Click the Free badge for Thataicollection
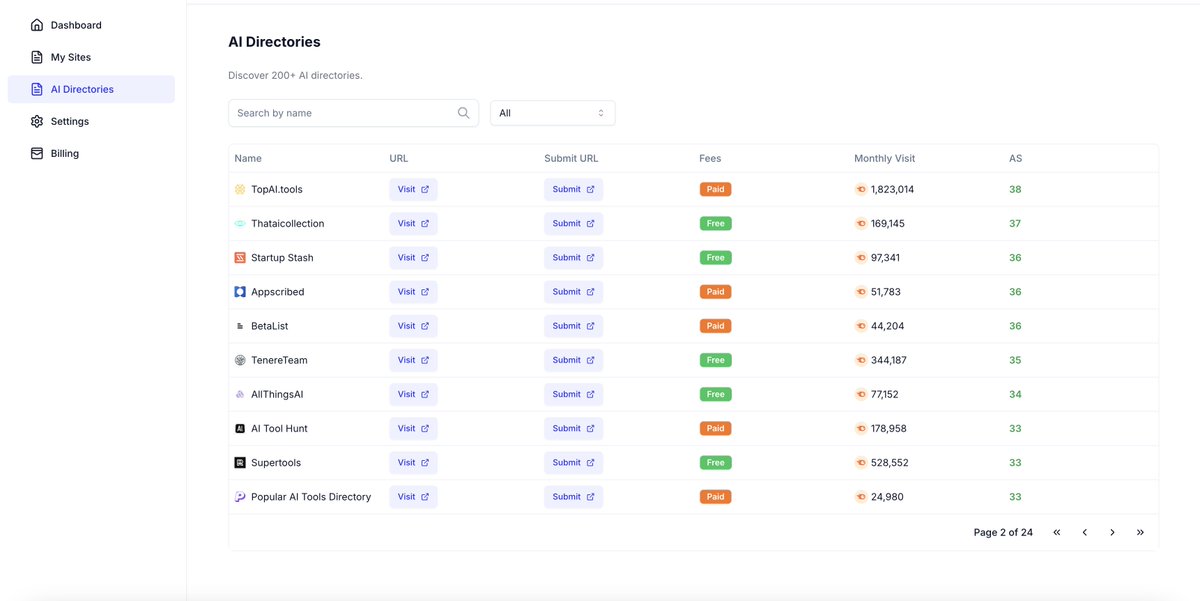 point(715,223)
